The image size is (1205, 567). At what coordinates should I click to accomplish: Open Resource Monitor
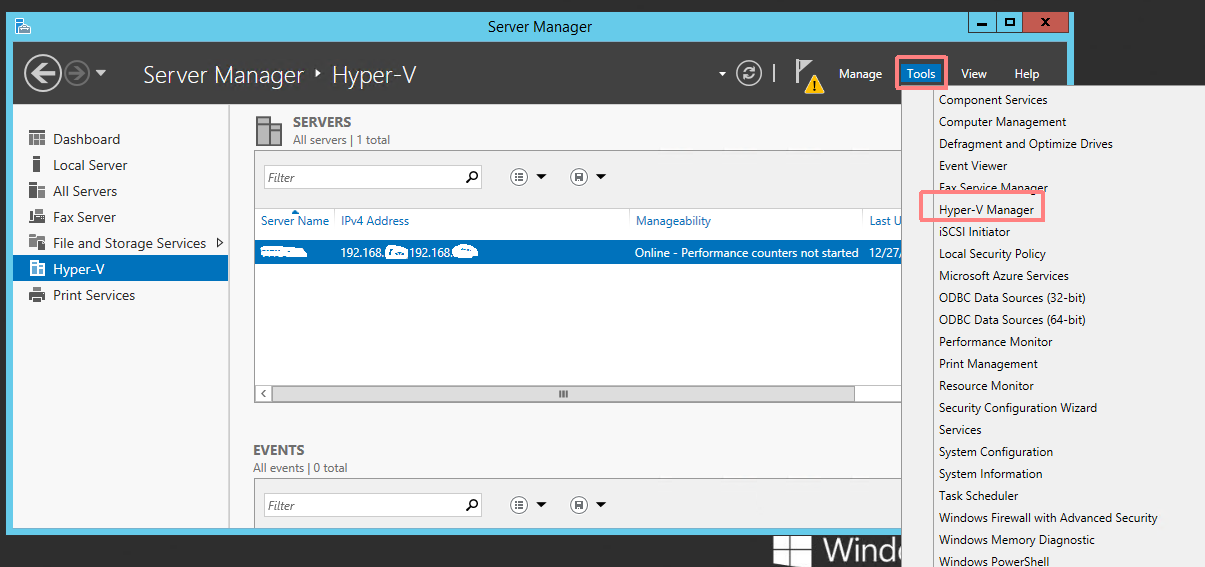(987, 386)
